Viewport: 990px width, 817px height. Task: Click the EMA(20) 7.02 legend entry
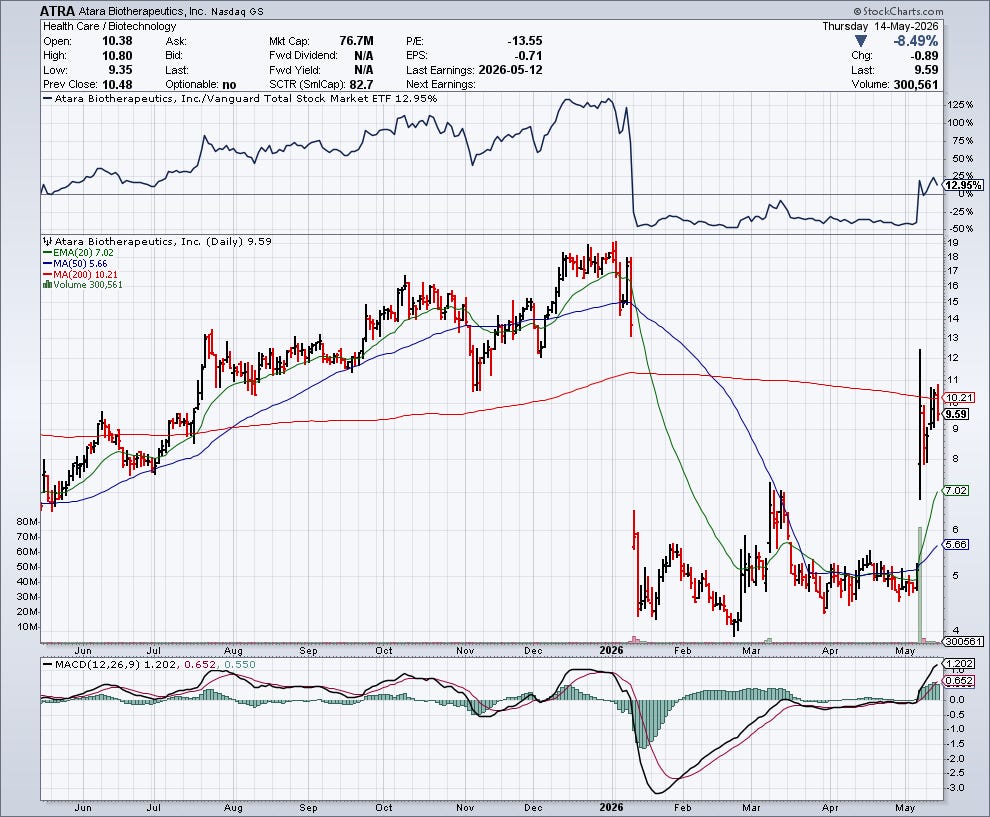click(78, 253)
